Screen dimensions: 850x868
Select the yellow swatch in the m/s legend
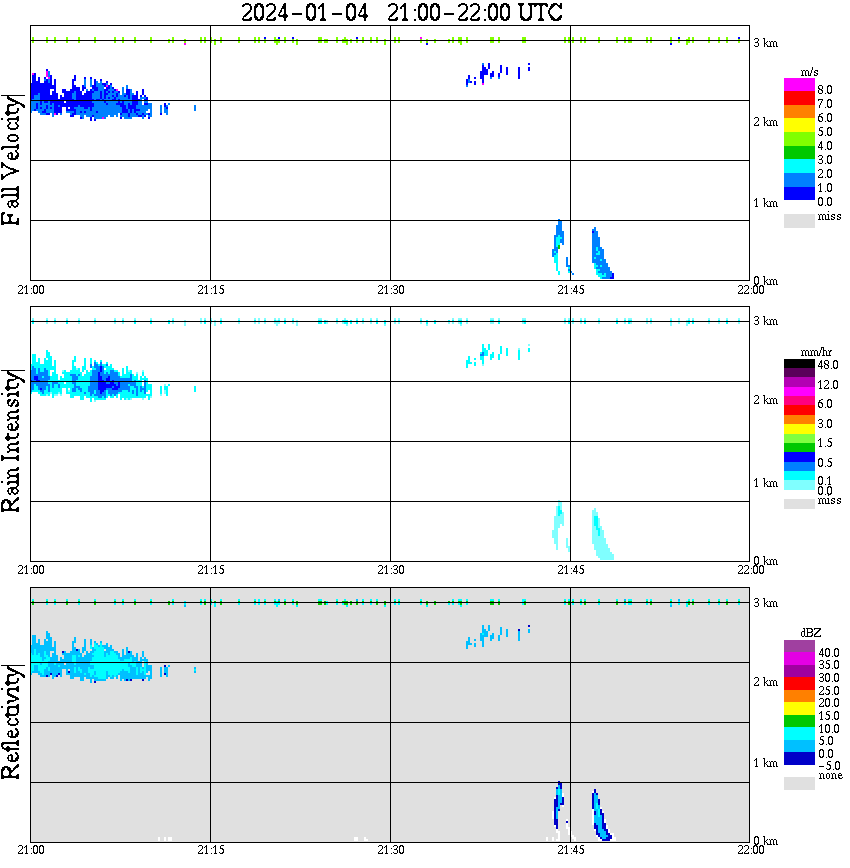point(799,126)
